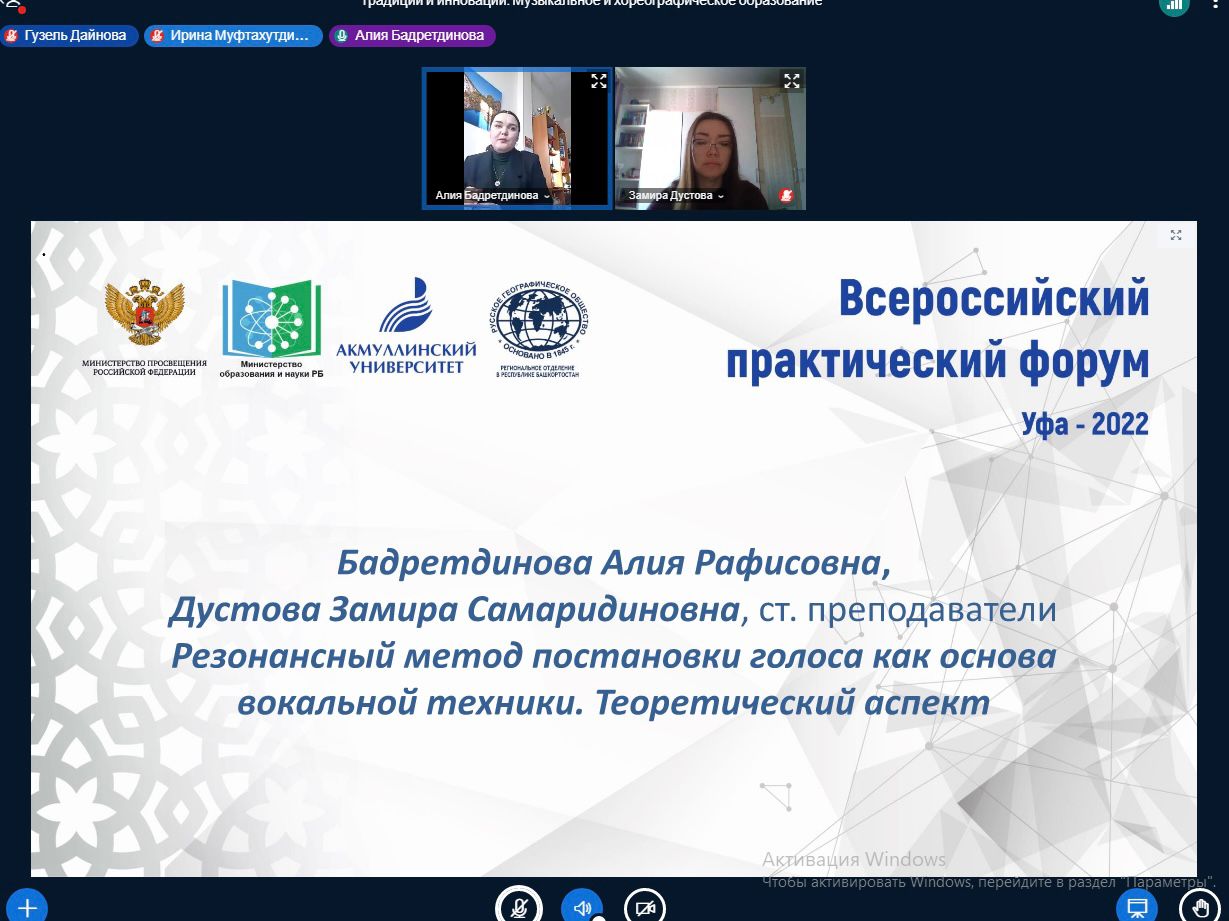Screen dimensions: 1229x921
Task: Open the options menu with three dots
Action: point(1217,5)
